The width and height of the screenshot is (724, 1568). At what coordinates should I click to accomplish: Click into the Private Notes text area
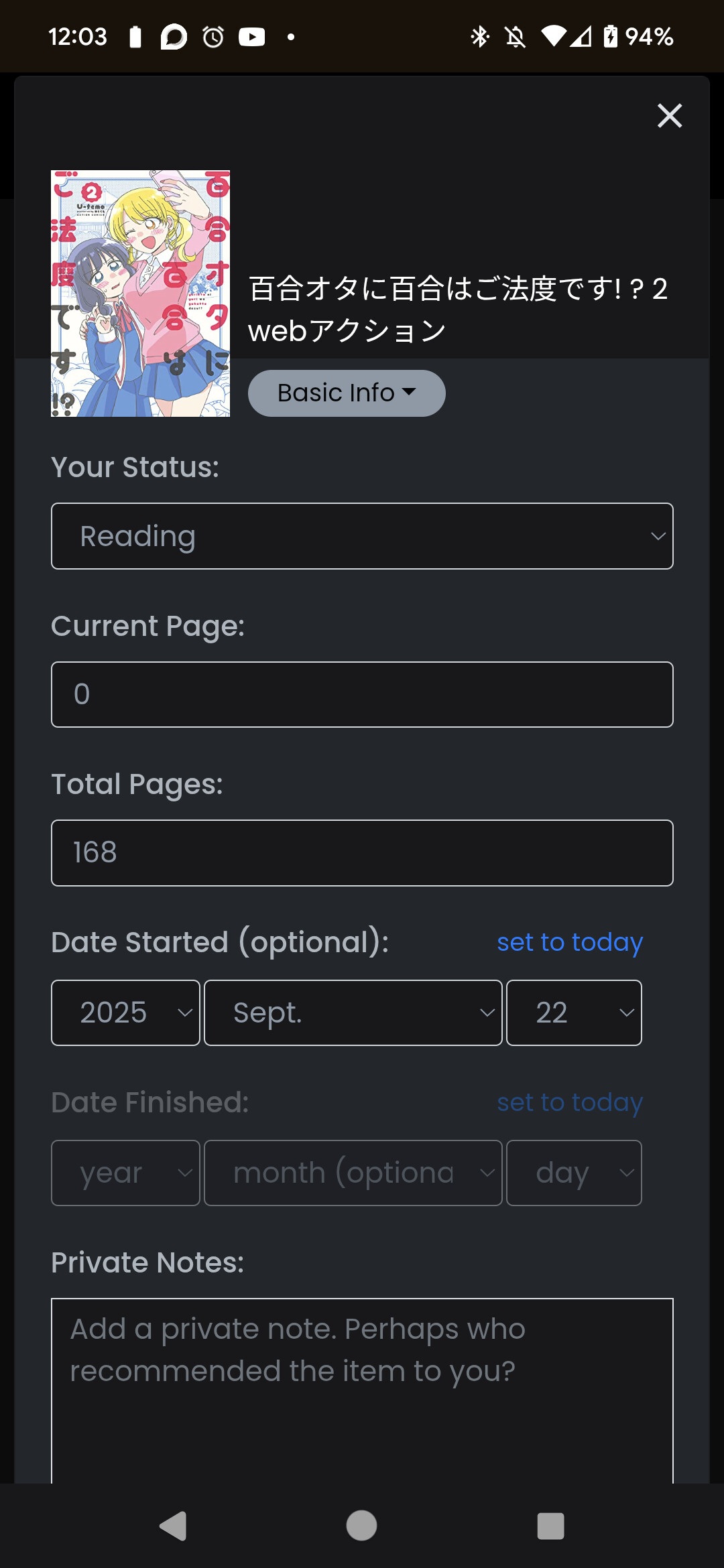pos(362,1387)
